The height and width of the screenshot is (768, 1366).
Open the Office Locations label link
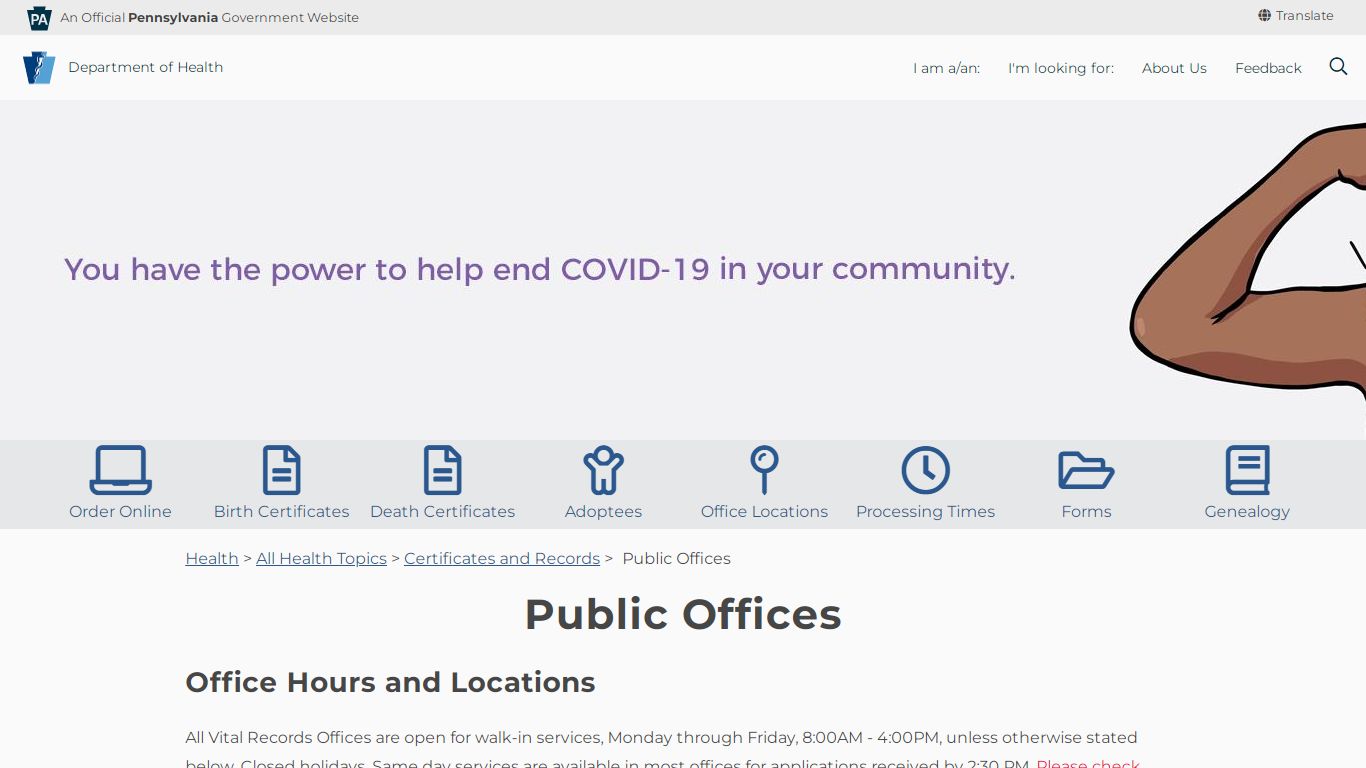point(764,511)
